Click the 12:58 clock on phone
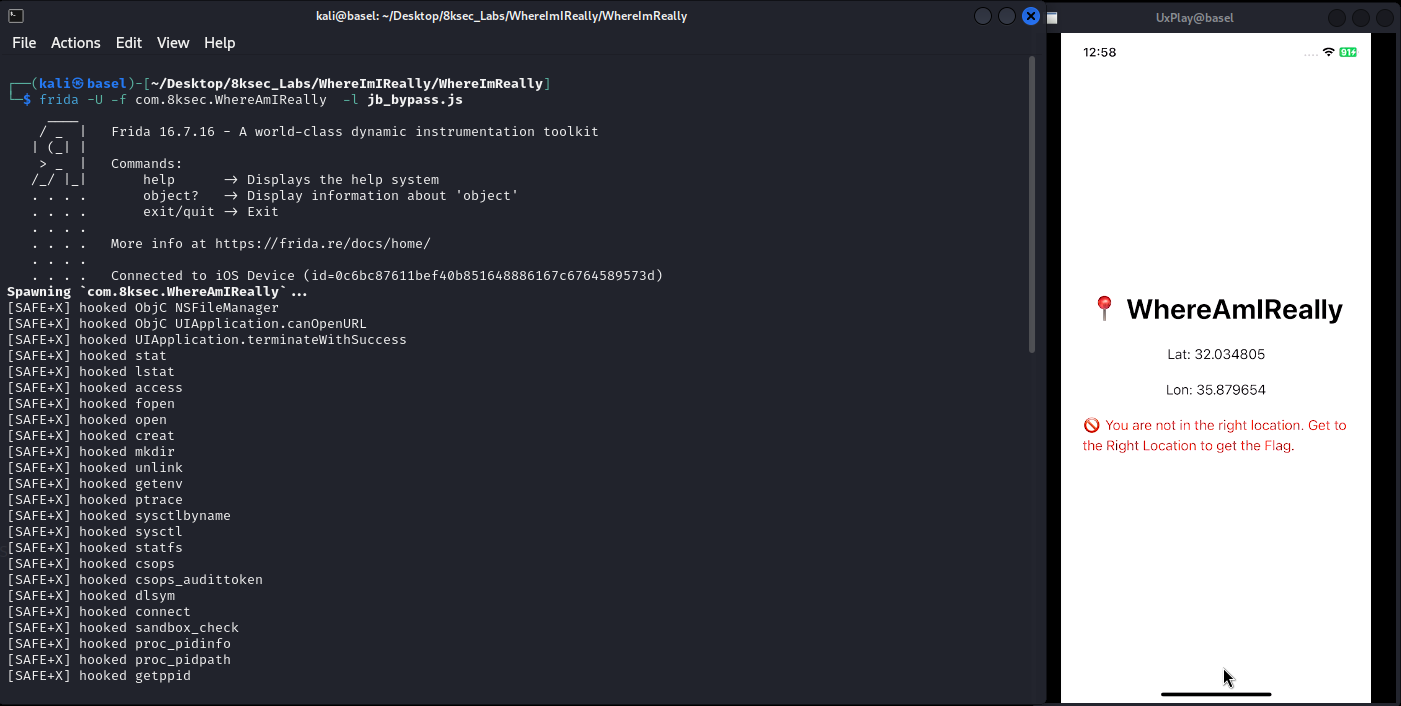Screen dimensions: 1401x706 click(1100, 52)
